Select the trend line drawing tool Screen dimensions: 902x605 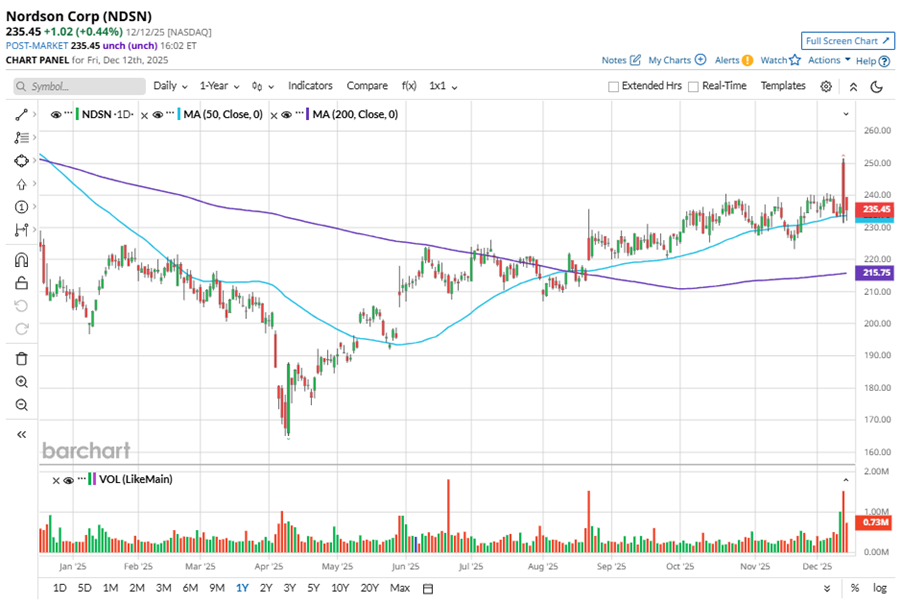(21, 115)
